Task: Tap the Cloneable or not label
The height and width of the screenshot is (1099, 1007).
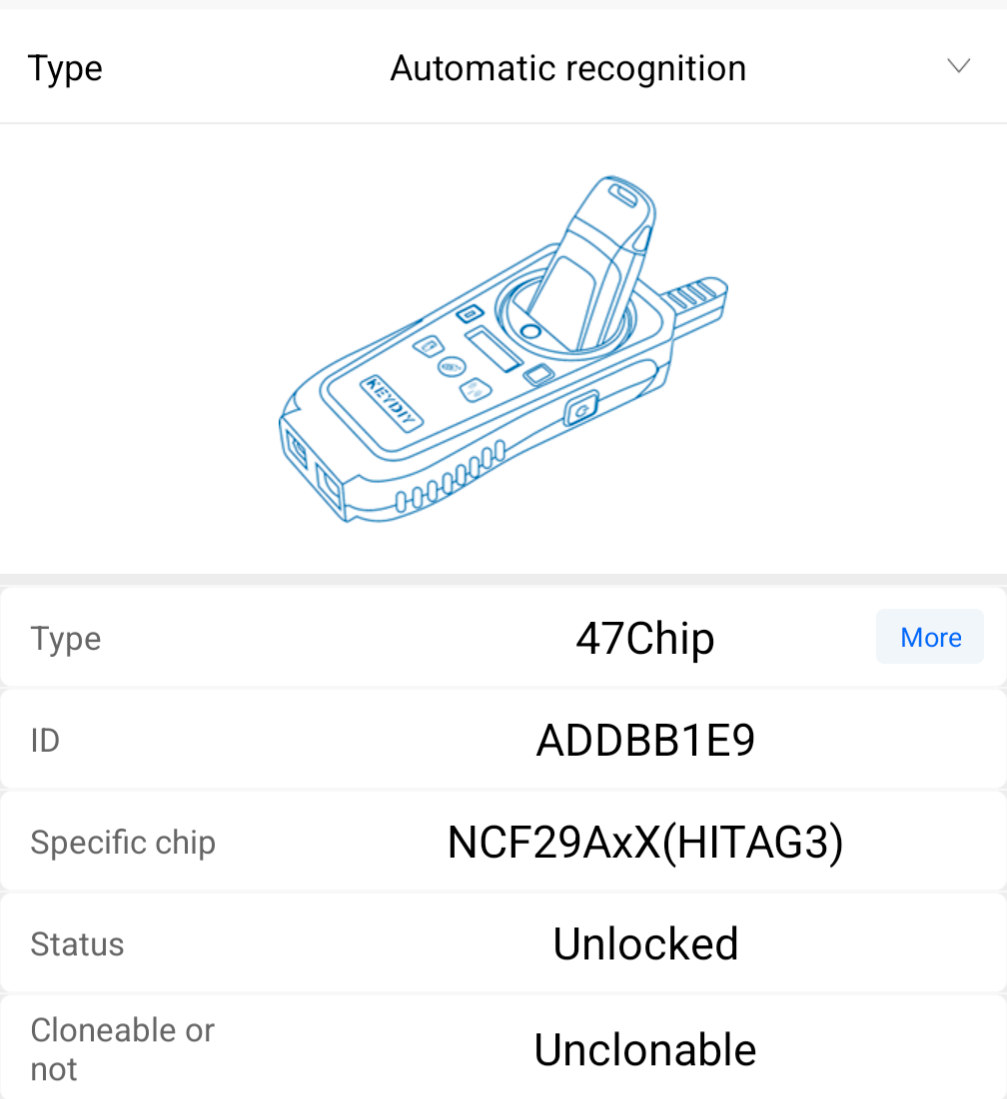Action: [122, 1049]
